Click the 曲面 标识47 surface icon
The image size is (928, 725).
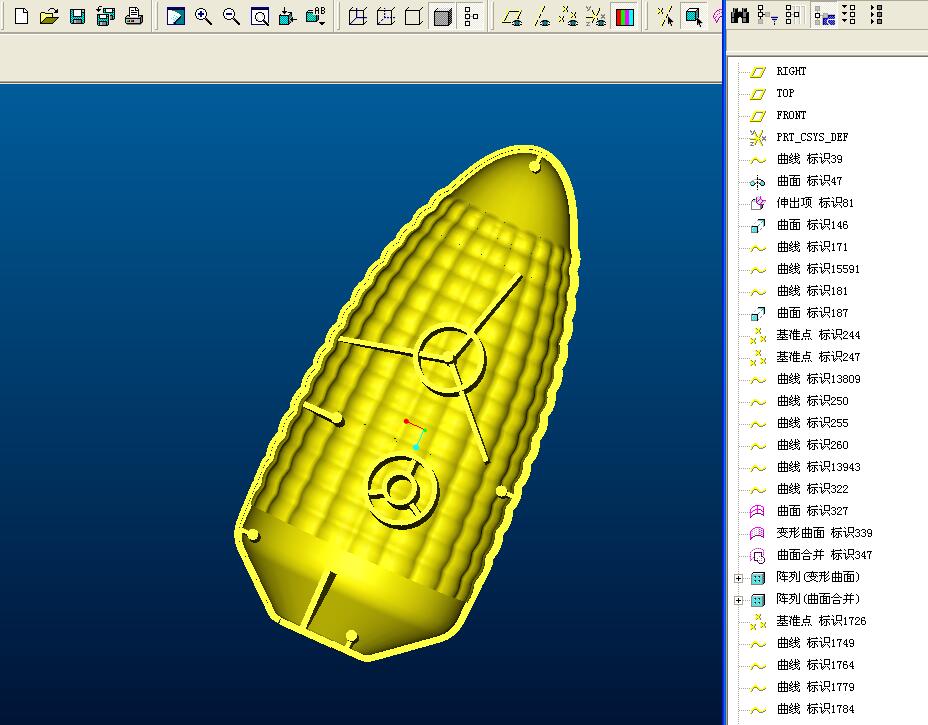758,182
